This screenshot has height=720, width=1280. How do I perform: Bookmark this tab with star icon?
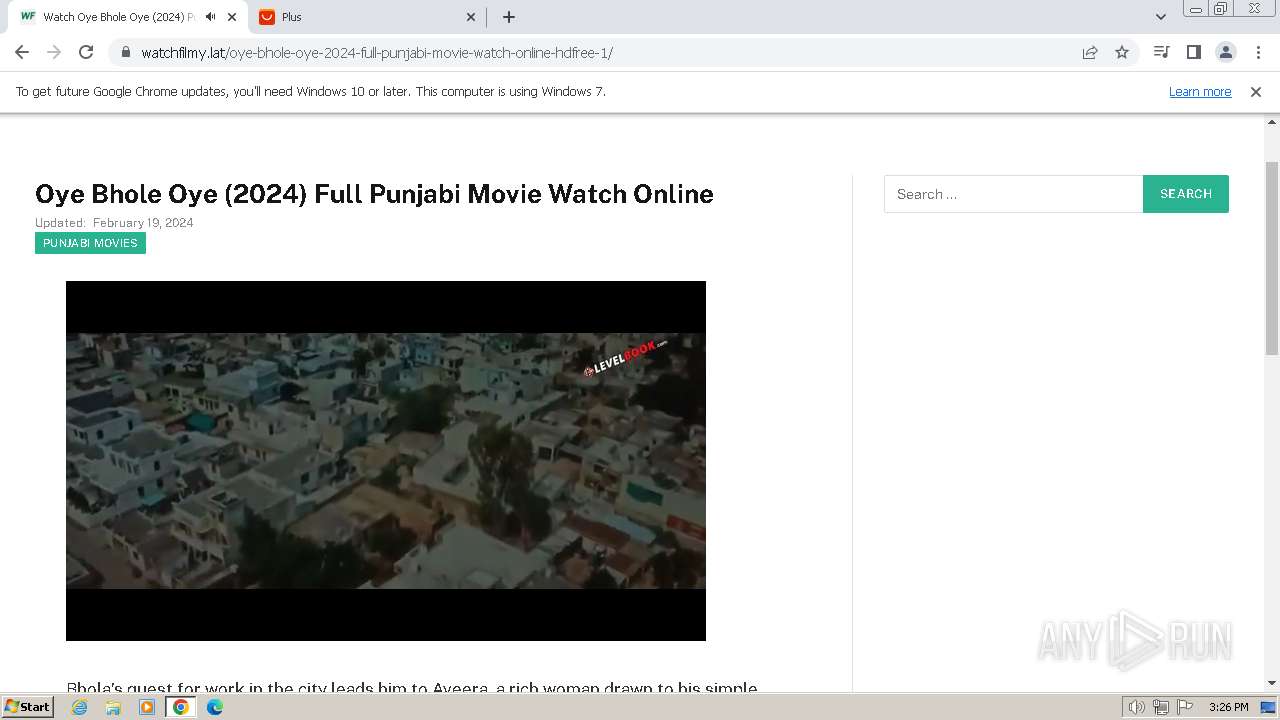click(1122, 52)
